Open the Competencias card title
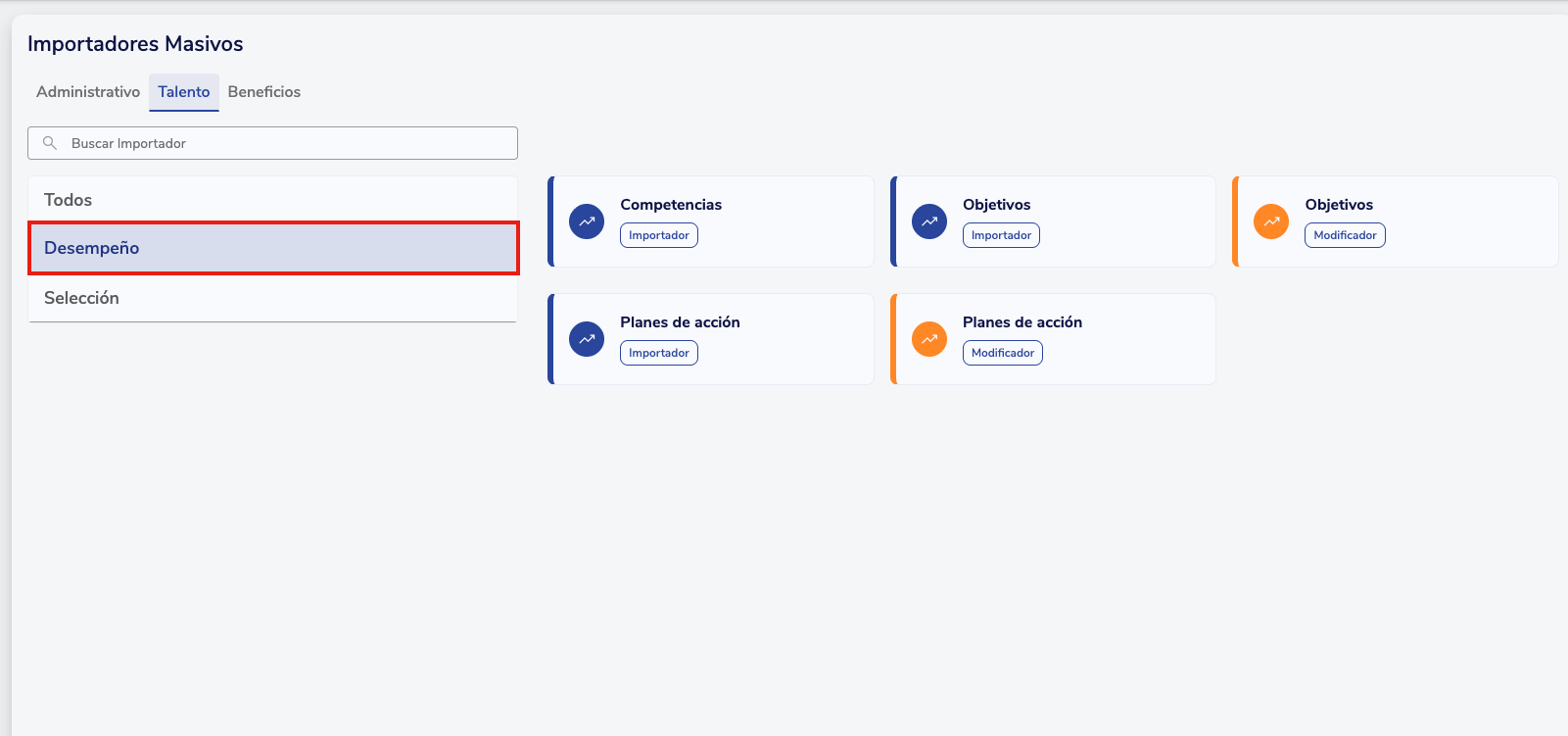Image resolution: width=1568 pixels, height=736 pixels. point(671,205)
